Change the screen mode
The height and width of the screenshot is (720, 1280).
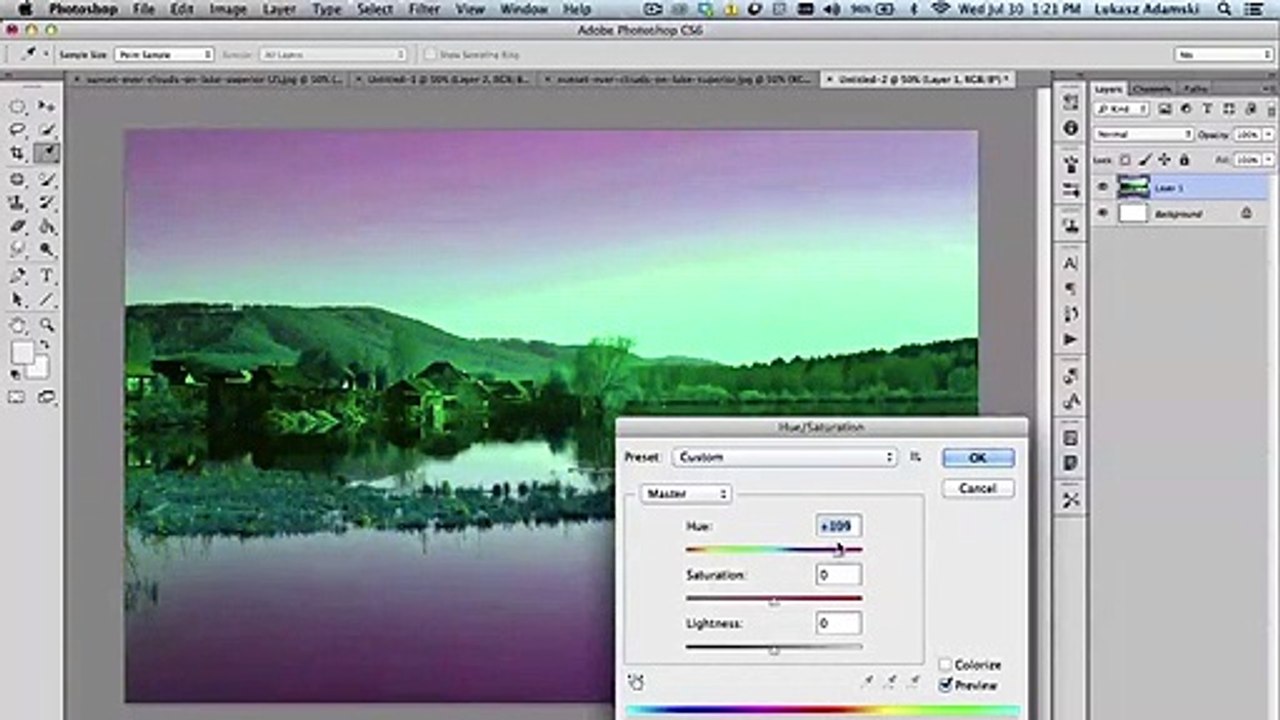coord(47,397)
